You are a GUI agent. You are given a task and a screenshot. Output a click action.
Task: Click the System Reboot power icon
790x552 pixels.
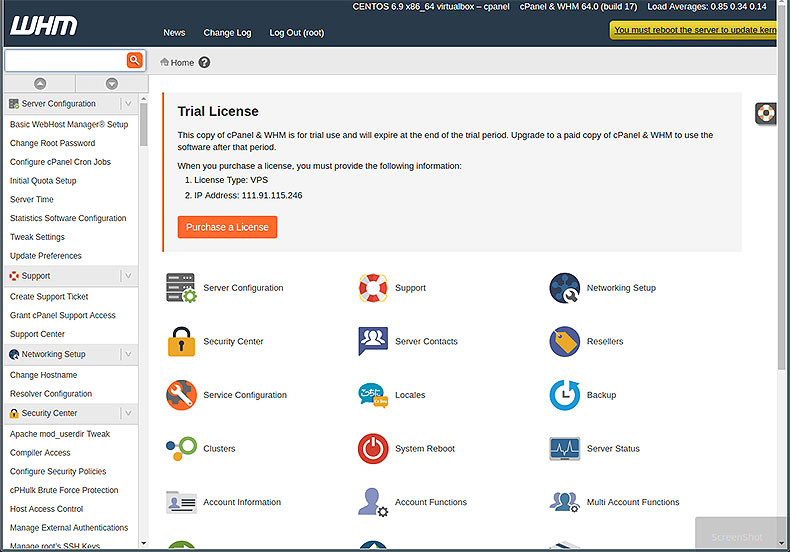(x=373, y=449)
